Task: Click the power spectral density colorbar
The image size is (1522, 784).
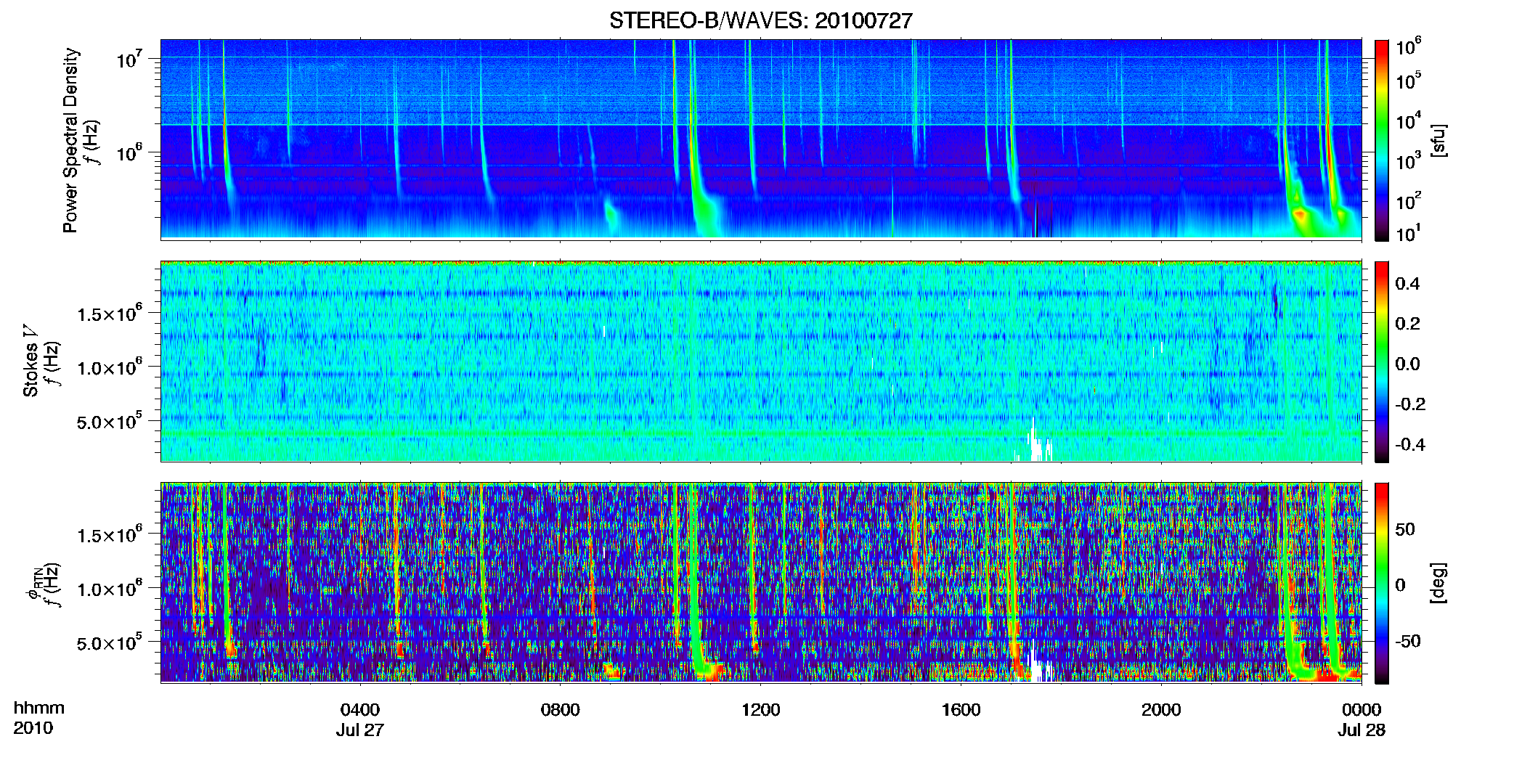Action: click(x=1382, y=140)
